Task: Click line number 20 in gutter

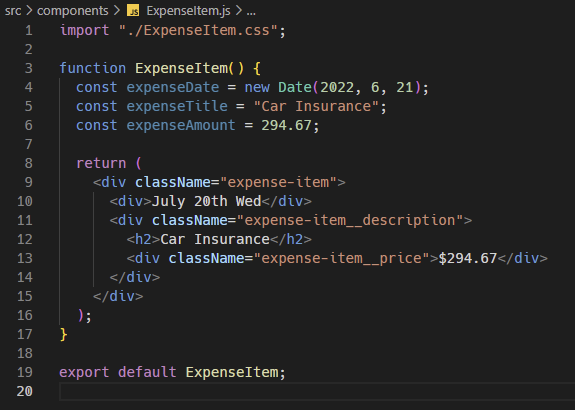Action: click(25, 391)
